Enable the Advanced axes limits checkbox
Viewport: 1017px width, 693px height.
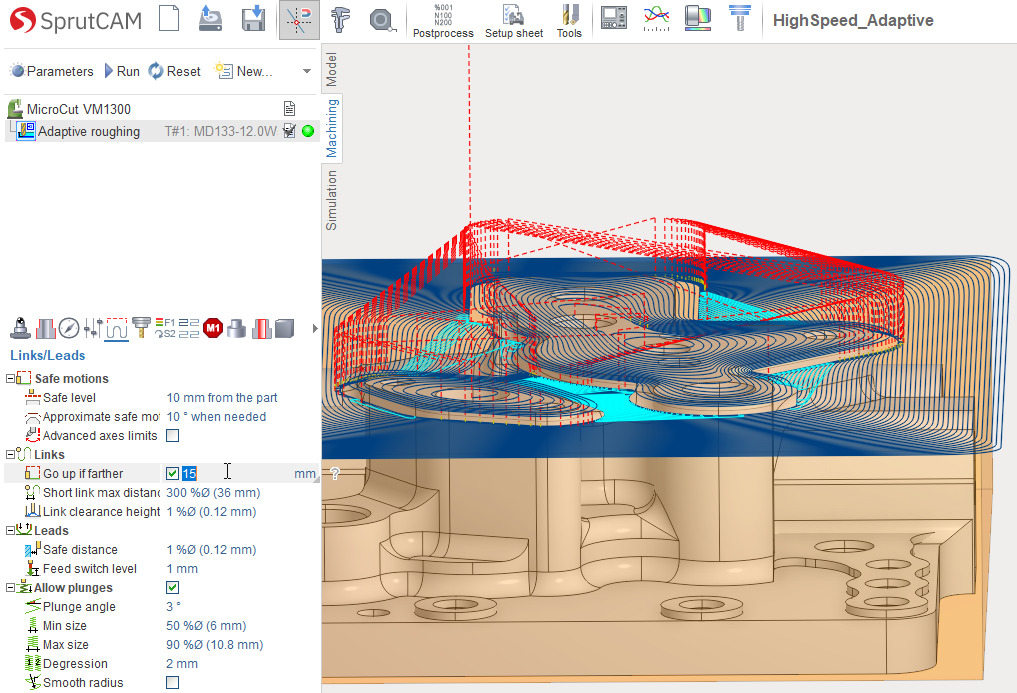(173, 435)
